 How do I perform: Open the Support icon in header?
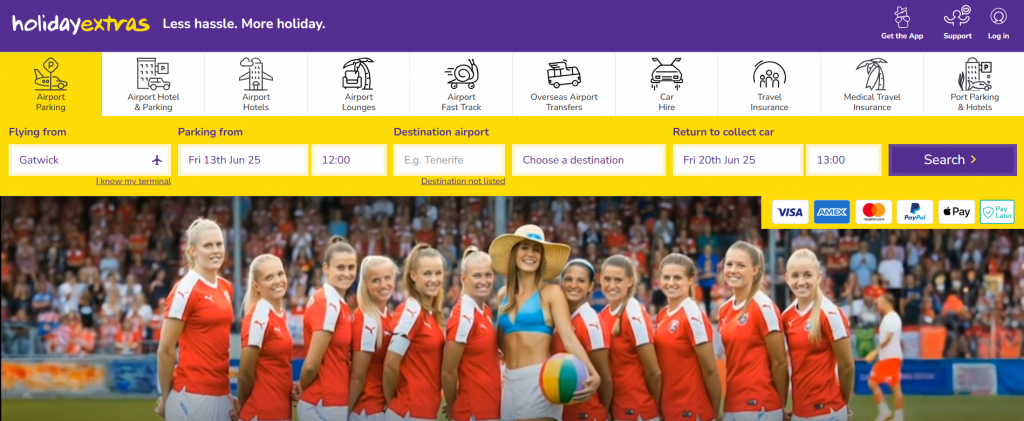point(957,17)
